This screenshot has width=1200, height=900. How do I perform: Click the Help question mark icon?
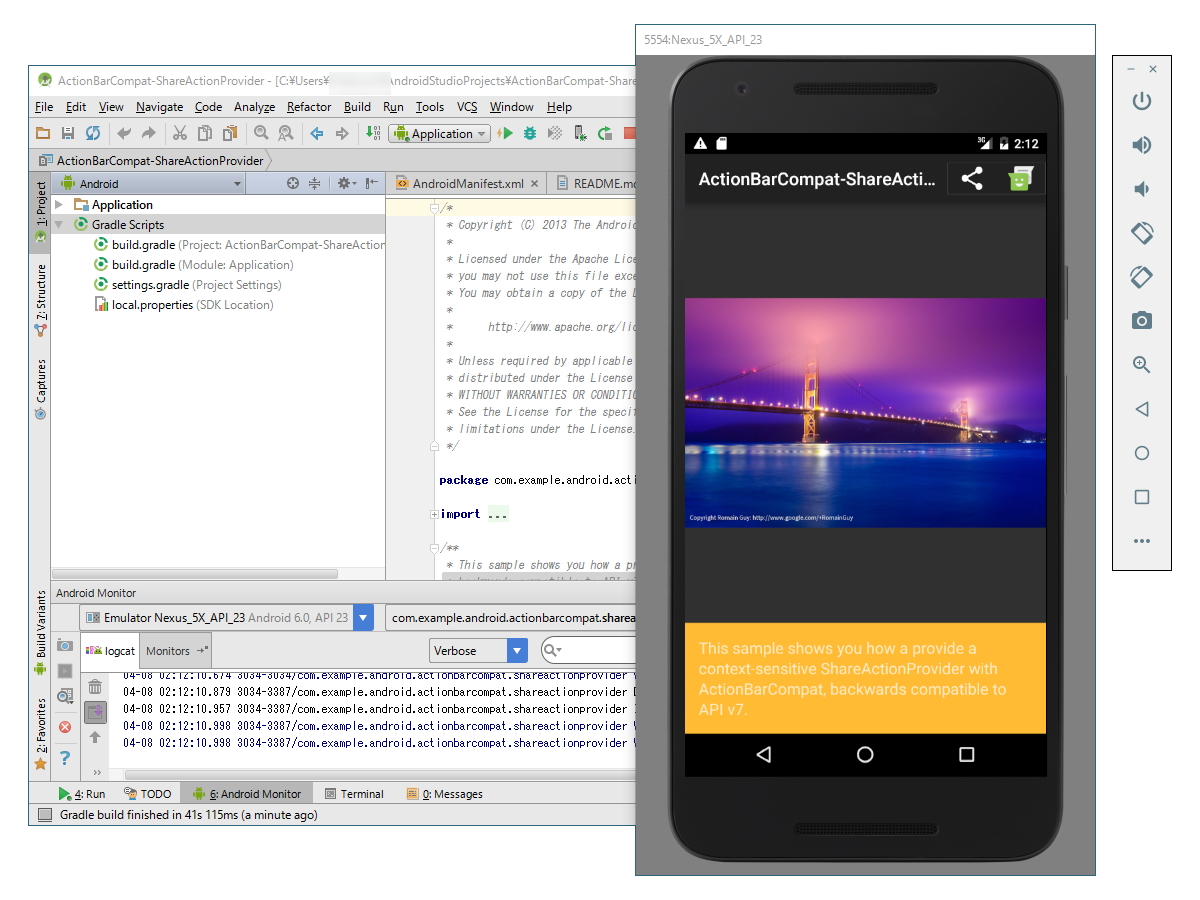coord(65,757)
